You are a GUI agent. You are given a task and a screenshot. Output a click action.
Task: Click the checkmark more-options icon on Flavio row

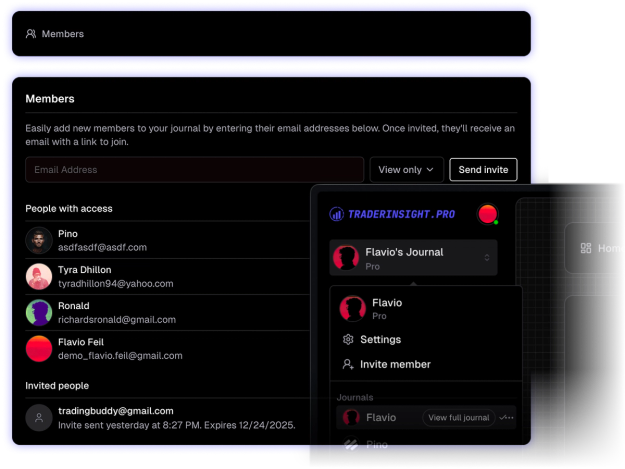pos(506,418)
